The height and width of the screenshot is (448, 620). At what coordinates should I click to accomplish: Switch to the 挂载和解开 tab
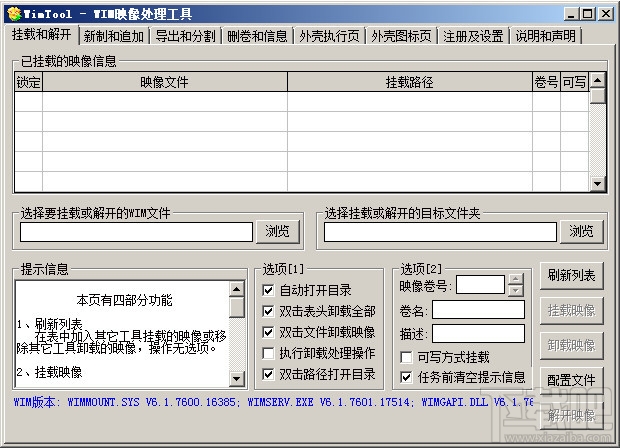click(x=42, y=35)
